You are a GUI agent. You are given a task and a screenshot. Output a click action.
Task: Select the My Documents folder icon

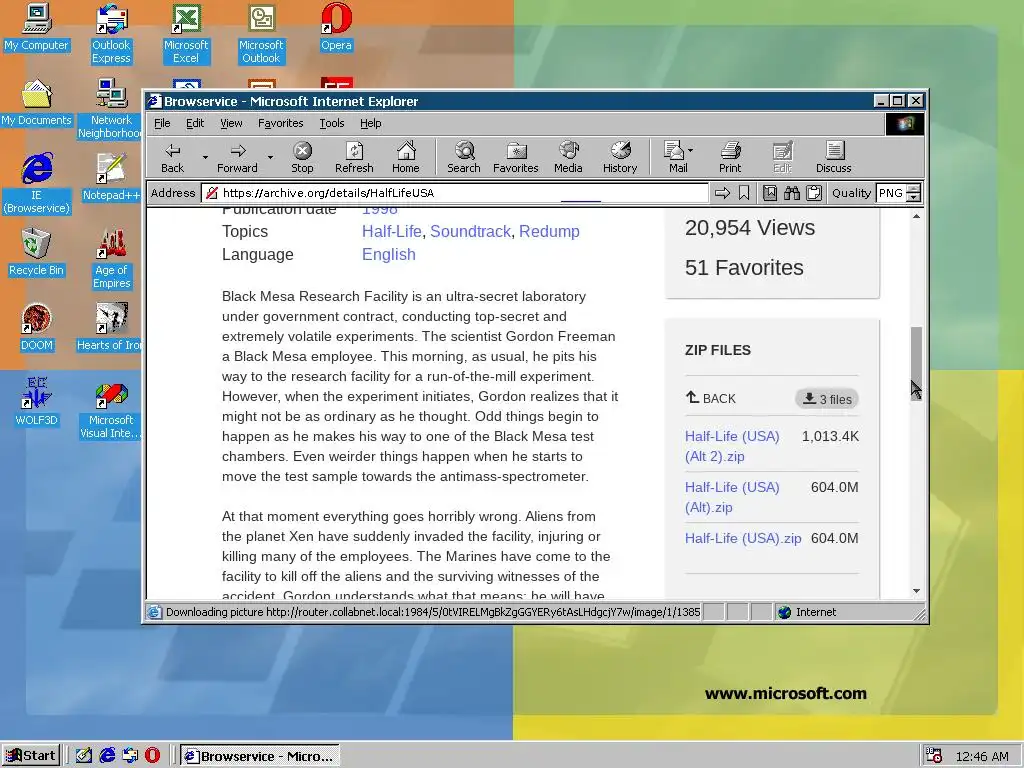[x=36, y=103]
